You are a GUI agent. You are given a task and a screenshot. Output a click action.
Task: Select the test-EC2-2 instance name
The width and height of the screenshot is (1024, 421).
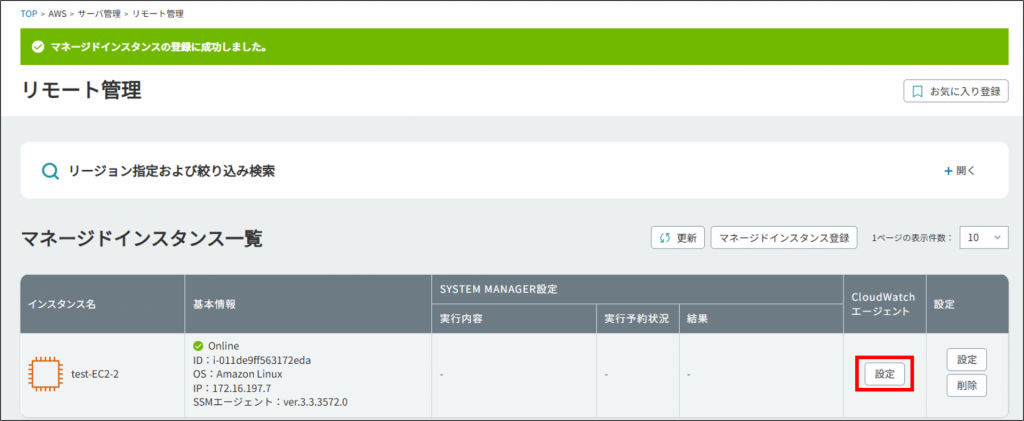click(x=96, y=374)
